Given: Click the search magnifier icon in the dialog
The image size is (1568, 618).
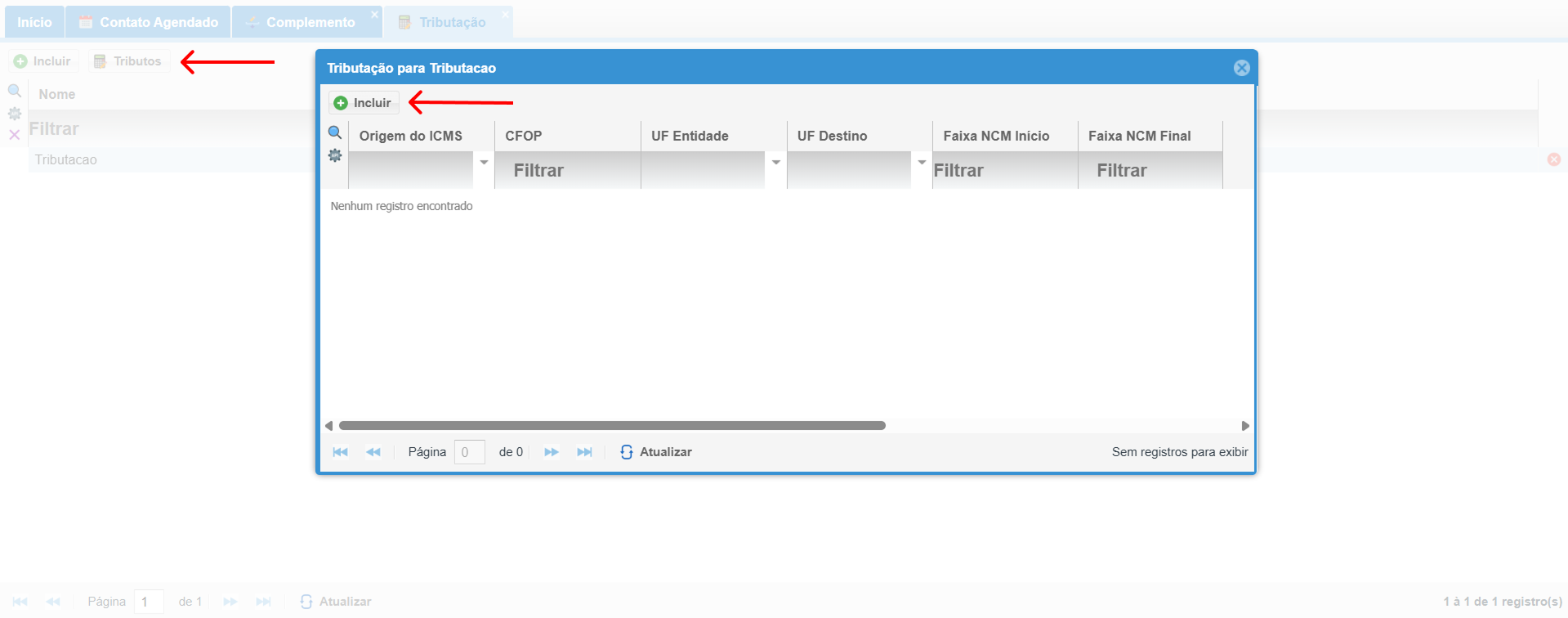Looking at the screenshot, I should click(335, 132).
